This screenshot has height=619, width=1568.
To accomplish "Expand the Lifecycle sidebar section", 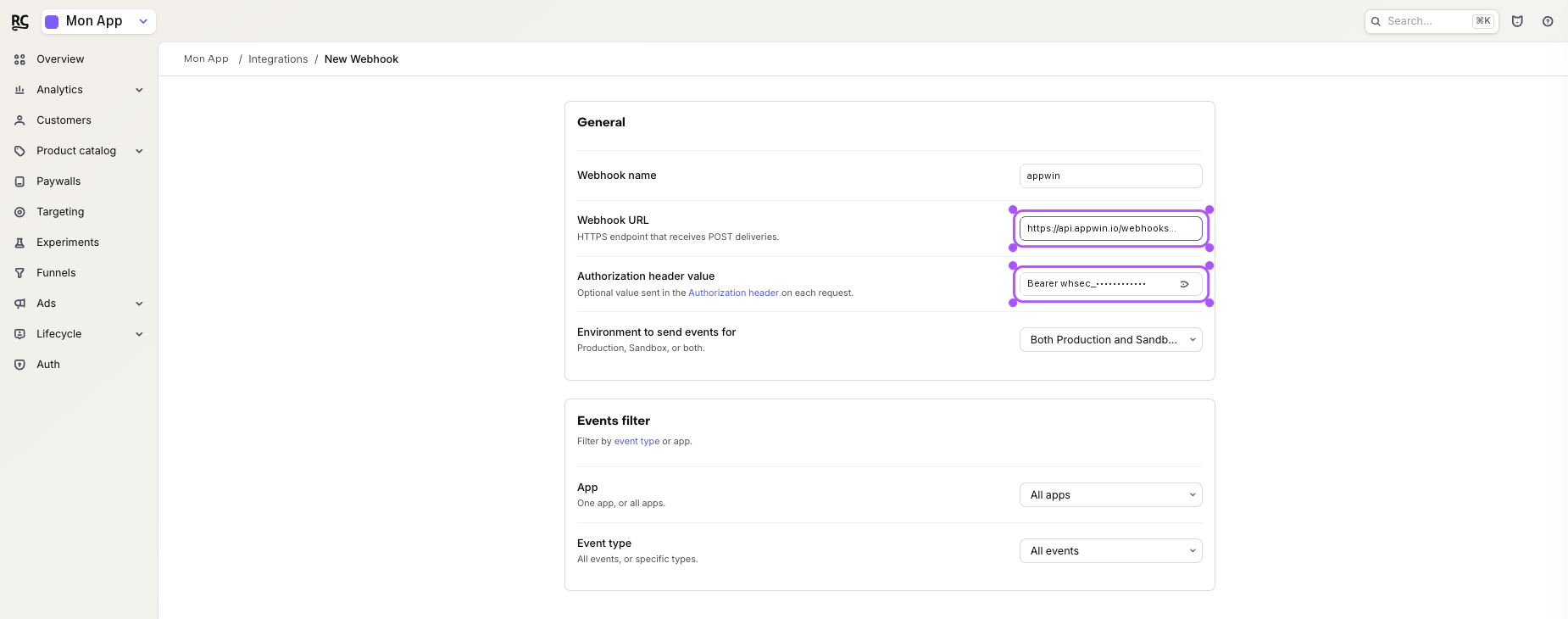I will point(140,334).
